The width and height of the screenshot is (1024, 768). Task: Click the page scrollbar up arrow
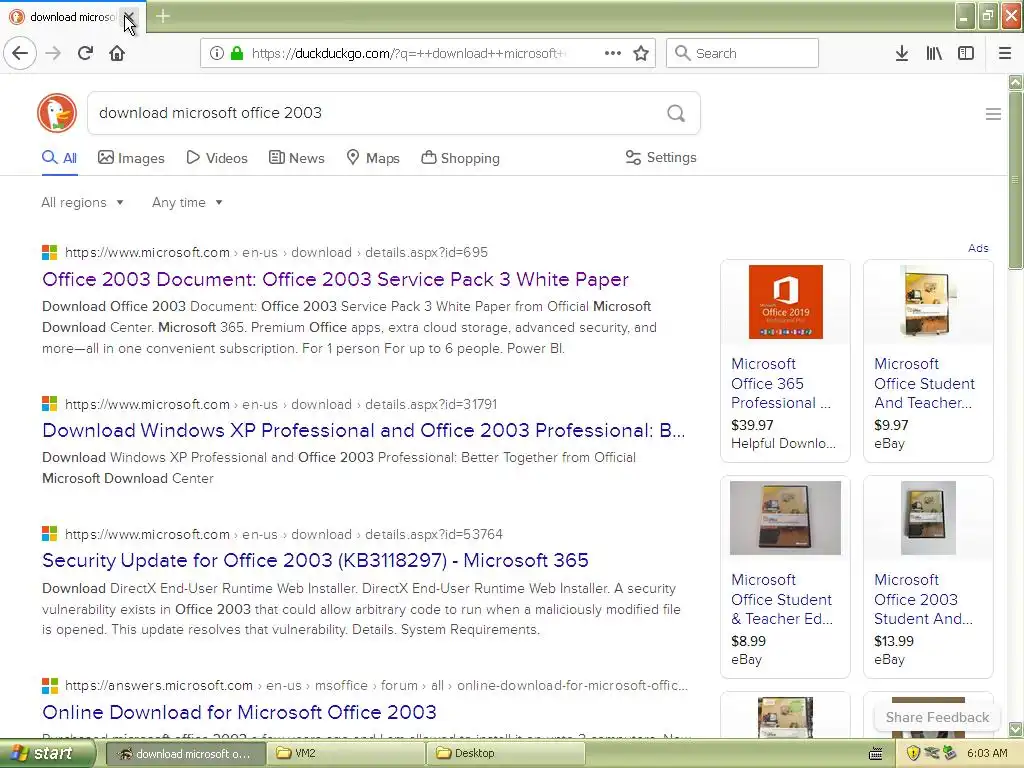tap(1016, 82)
